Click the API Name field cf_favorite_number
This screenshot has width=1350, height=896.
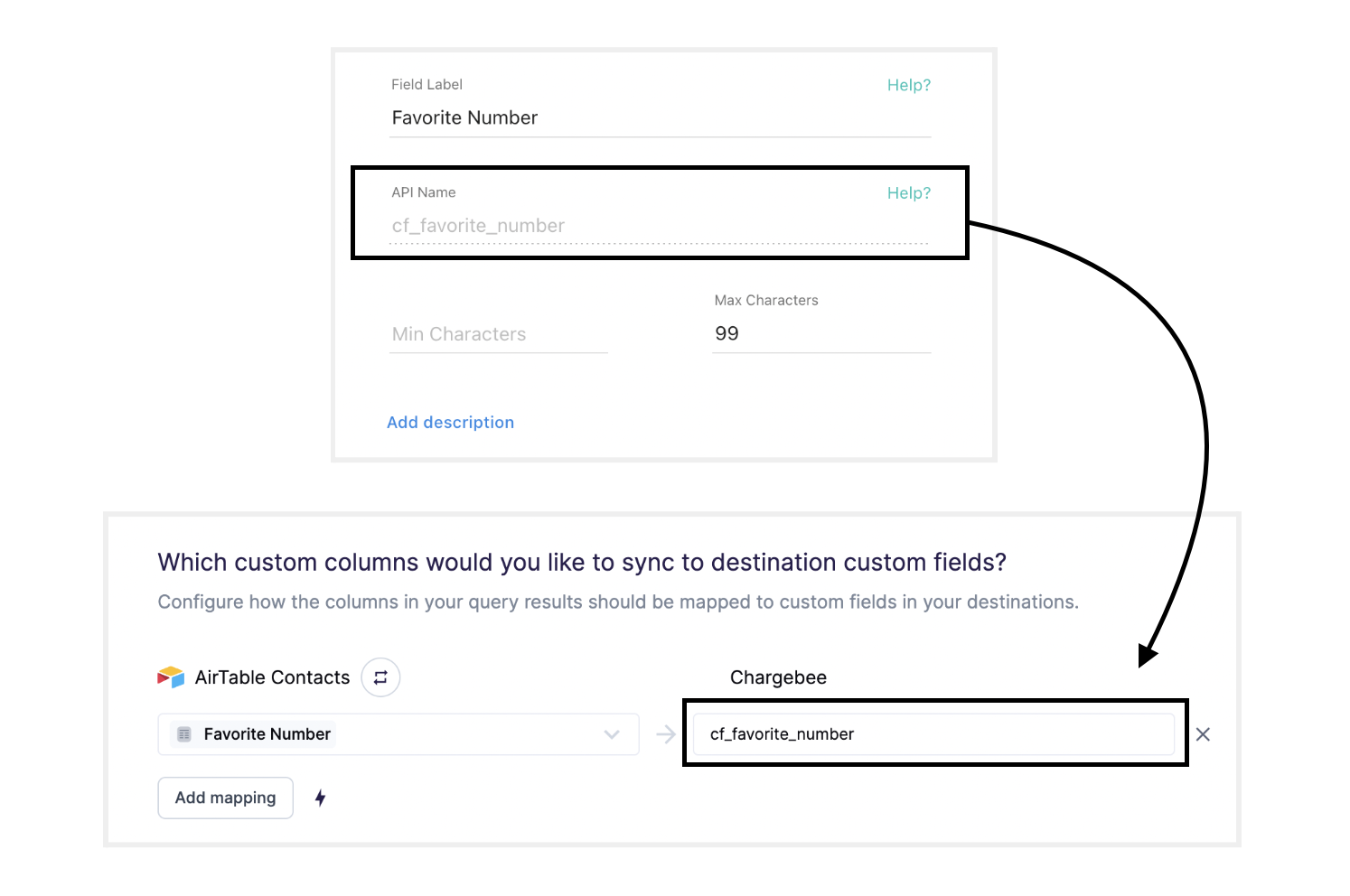click(660, 226)
